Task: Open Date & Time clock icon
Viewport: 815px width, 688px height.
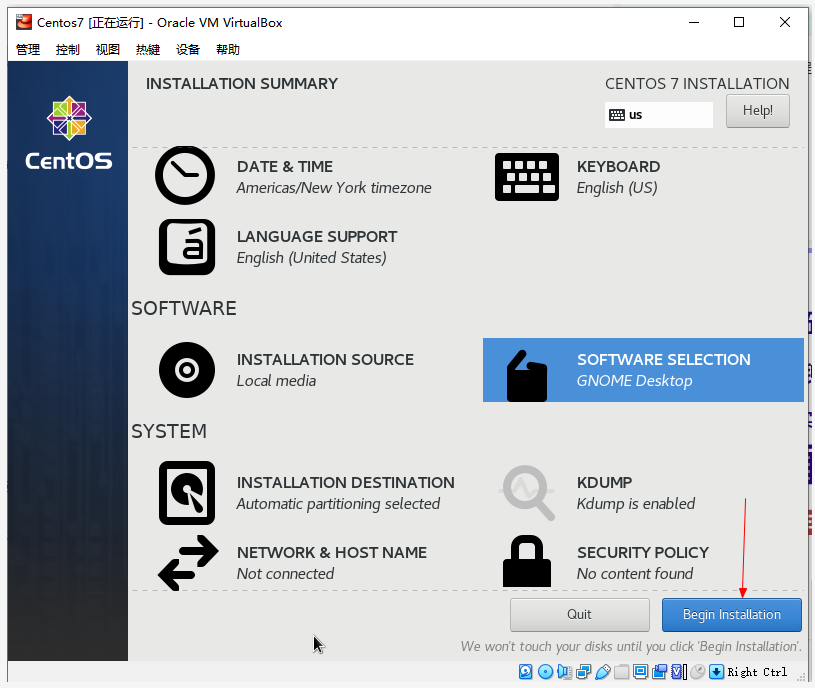Action: tap(185, 175)
